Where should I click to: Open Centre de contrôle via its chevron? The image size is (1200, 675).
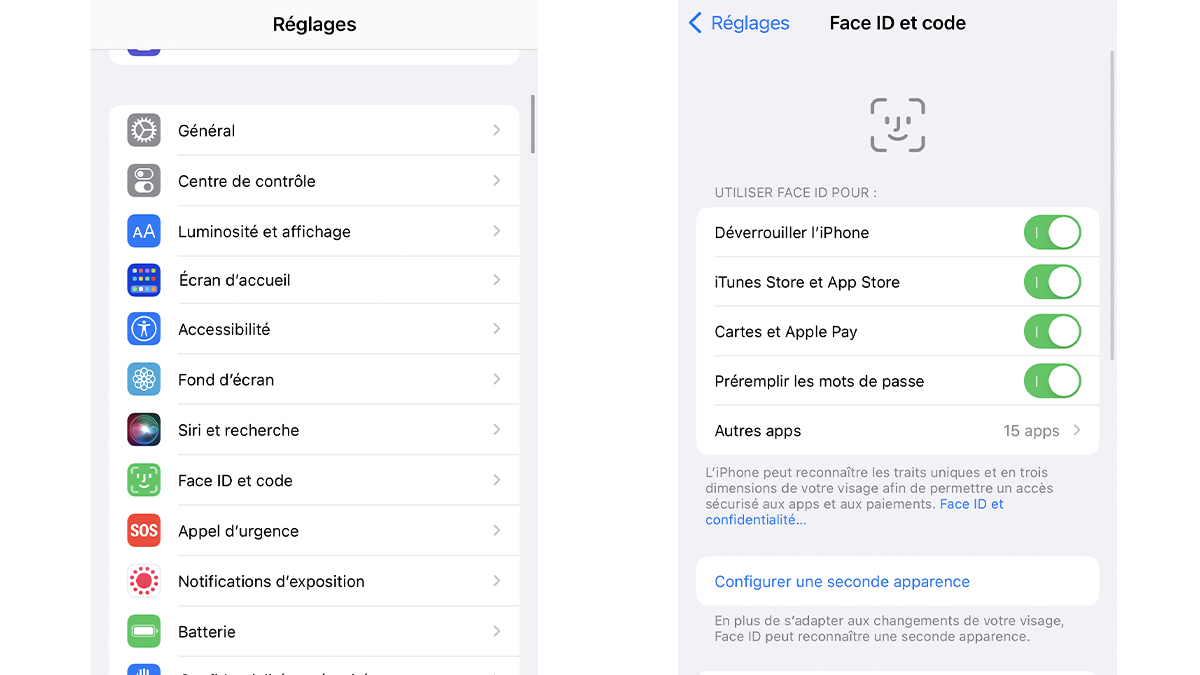[497, 181]
